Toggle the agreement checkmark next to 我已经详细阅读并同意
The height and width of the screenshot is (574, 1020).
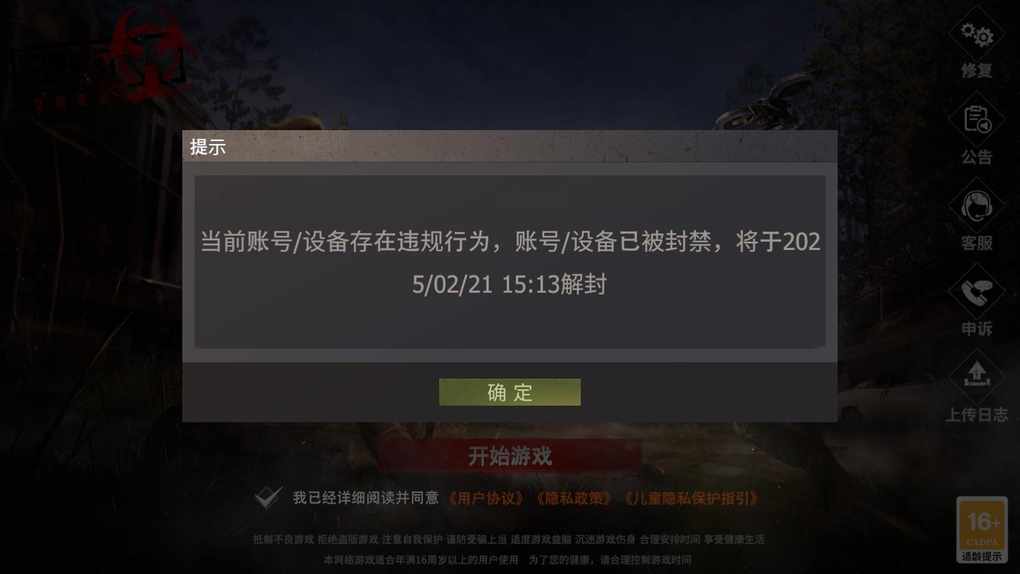pos(268,498)
